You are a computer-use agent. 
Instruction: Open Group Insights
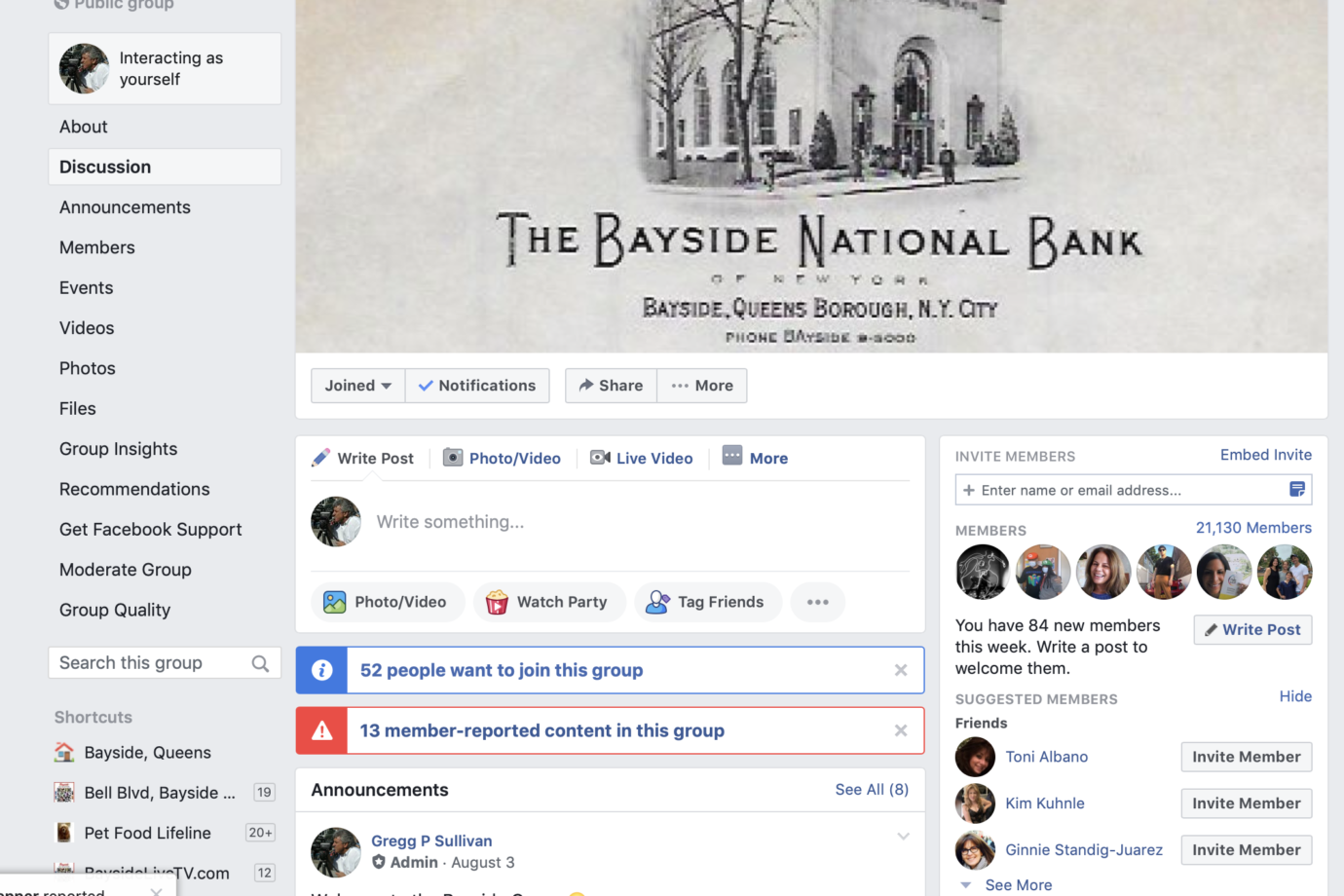click(119, 449)
